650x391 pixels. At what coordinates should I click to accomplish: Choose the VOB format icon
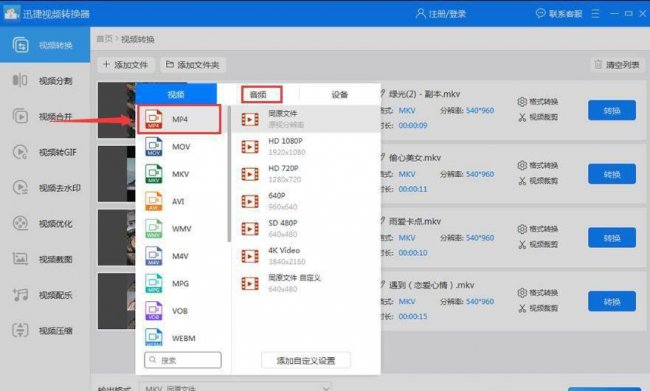153,311
